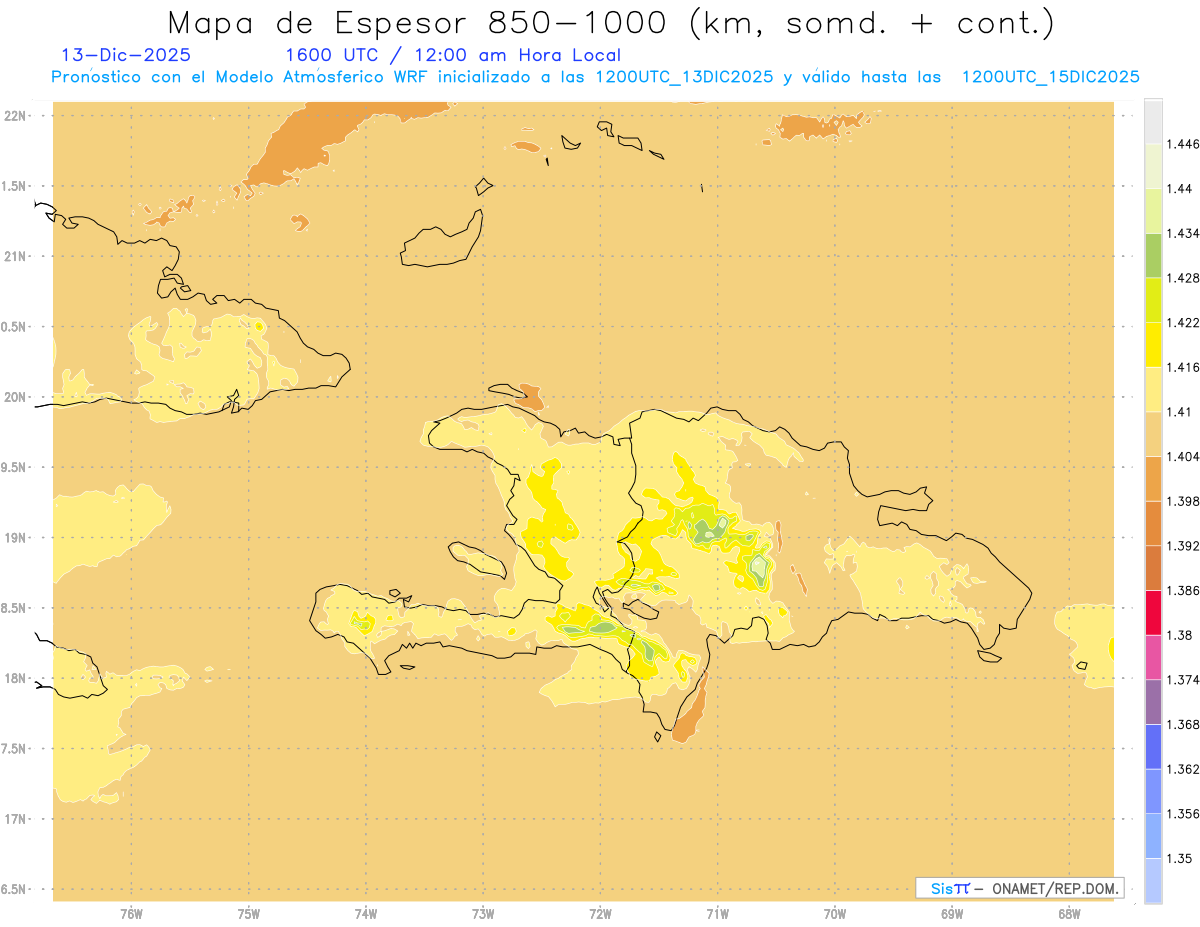Click the legend value "1.386"
This screenshot has height=927, width=1200.
tap(1184, 590)
